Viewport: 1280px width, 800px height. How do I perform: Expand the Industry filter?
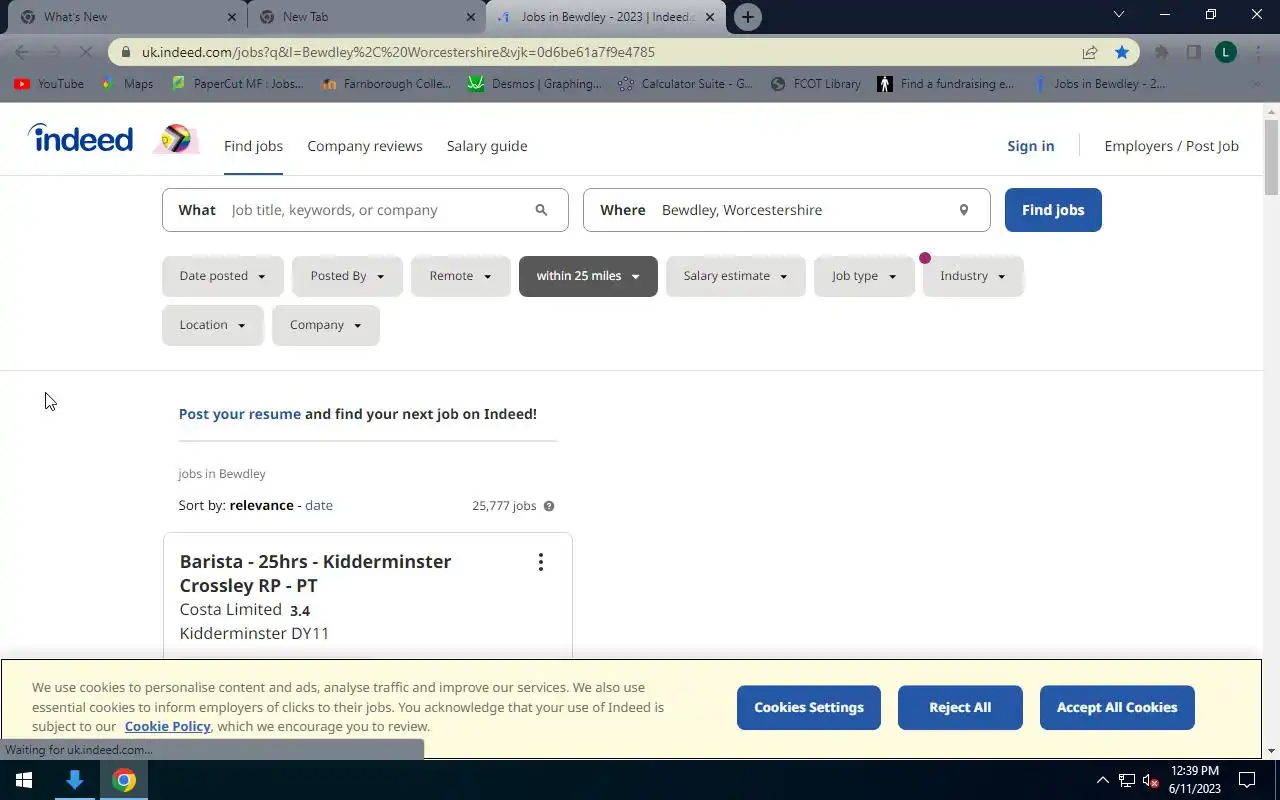point(973,276)
